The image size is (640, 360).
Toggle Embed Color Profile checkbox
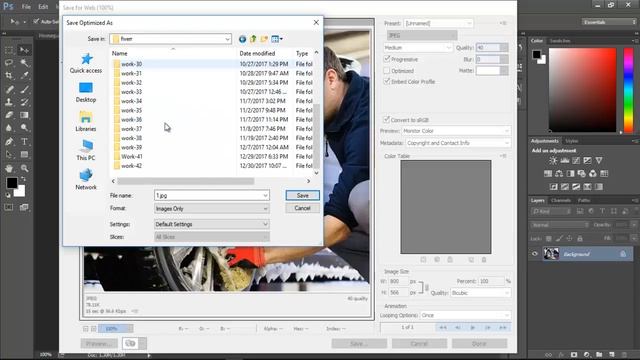pyautogui.click(x=387, y=82)
